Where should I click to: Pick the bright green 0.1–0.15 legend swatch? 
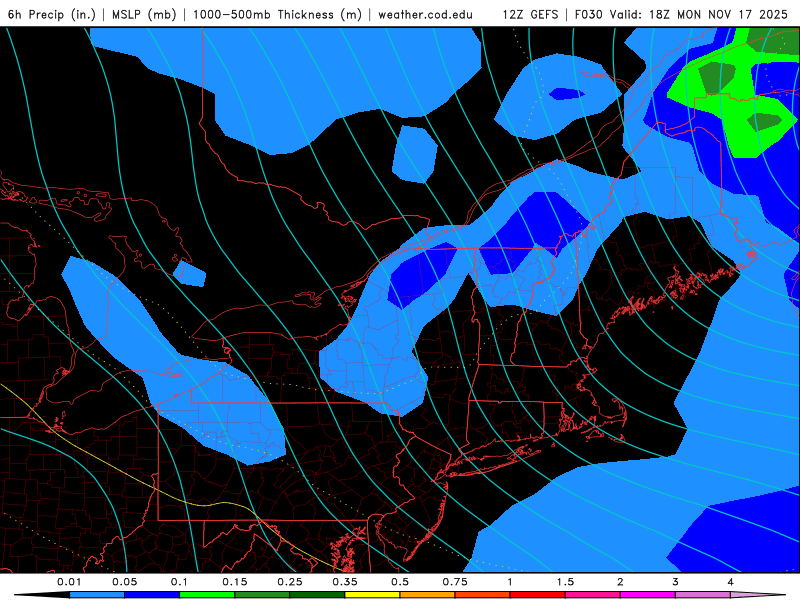(x=207, y=595)
